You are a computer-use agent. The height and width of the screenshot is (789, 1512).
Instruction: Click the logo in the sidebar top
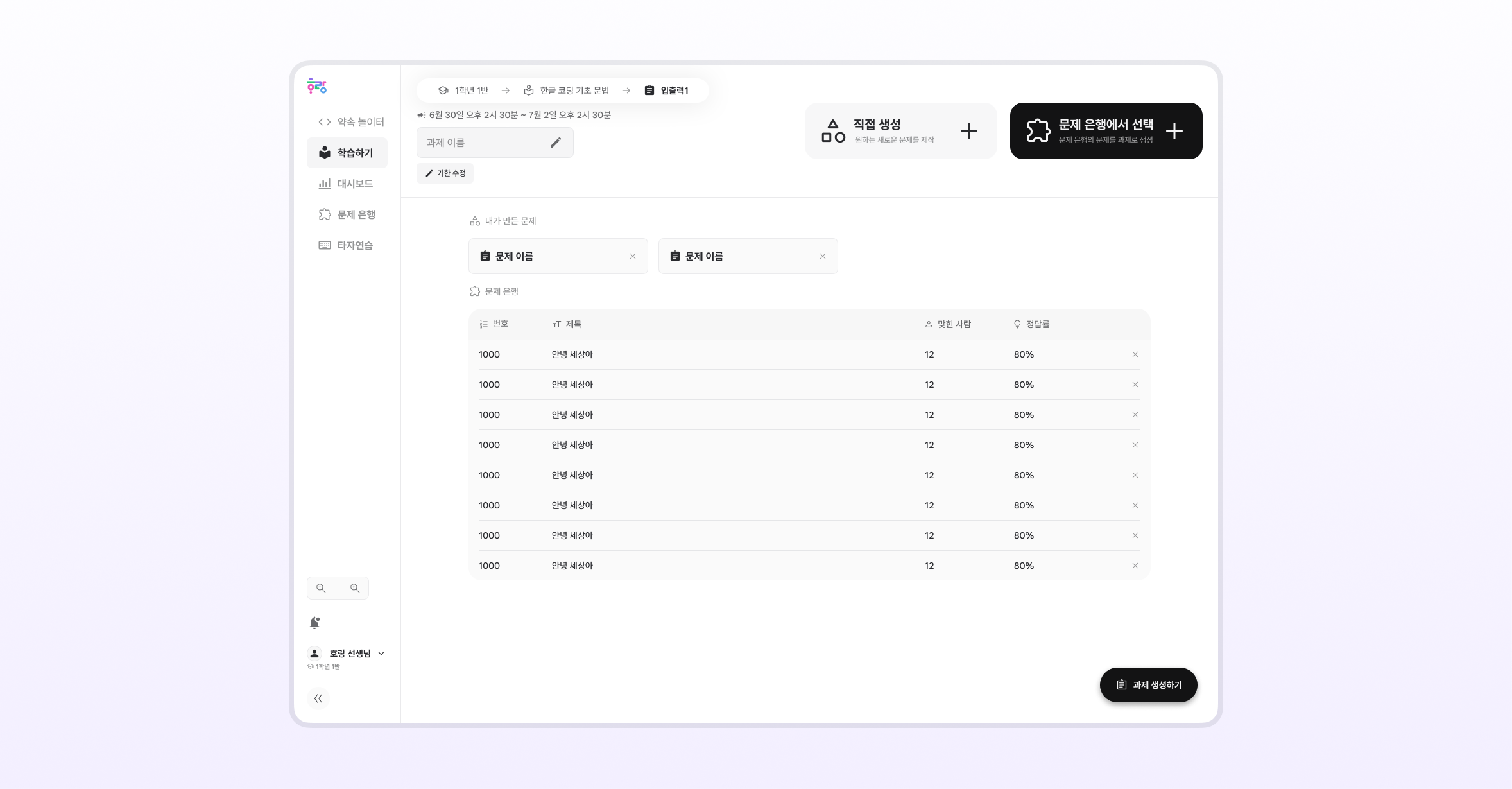coord(317,86)
